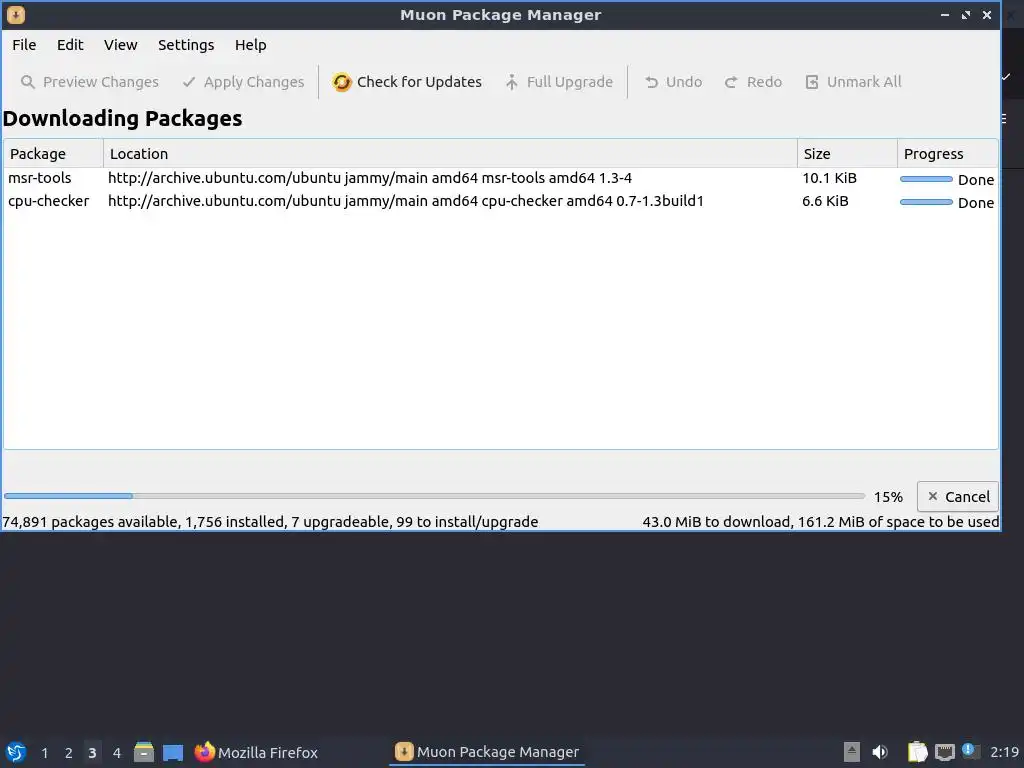The height and width of the screenshot is (768, 1024).
Task: Click the cpu-checker archive location URL
Action: pos(406,201)
